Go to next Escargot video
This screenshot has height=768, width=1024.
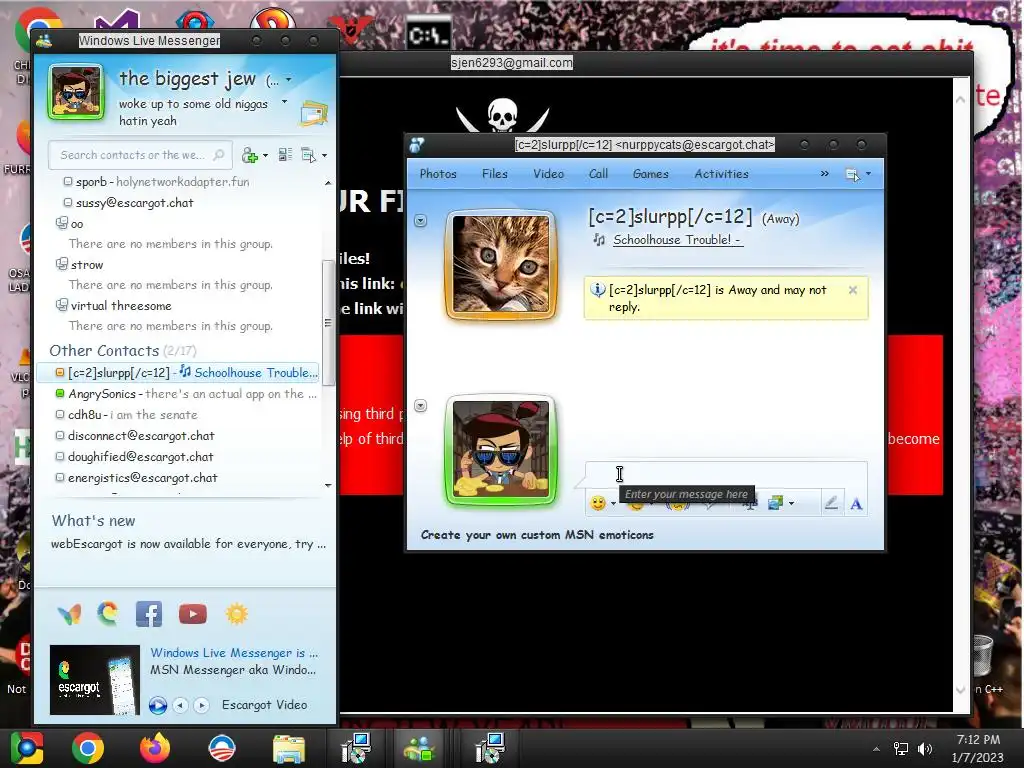(202, 705)
